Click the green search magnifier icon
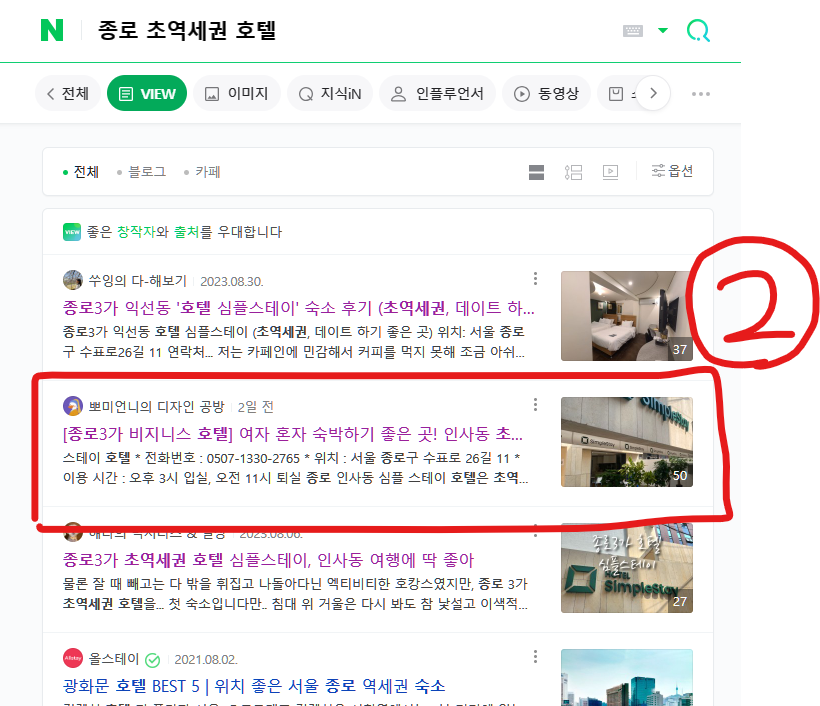This screenshot has width=820, height=706. pyautogui.click(x=698, y=31)
